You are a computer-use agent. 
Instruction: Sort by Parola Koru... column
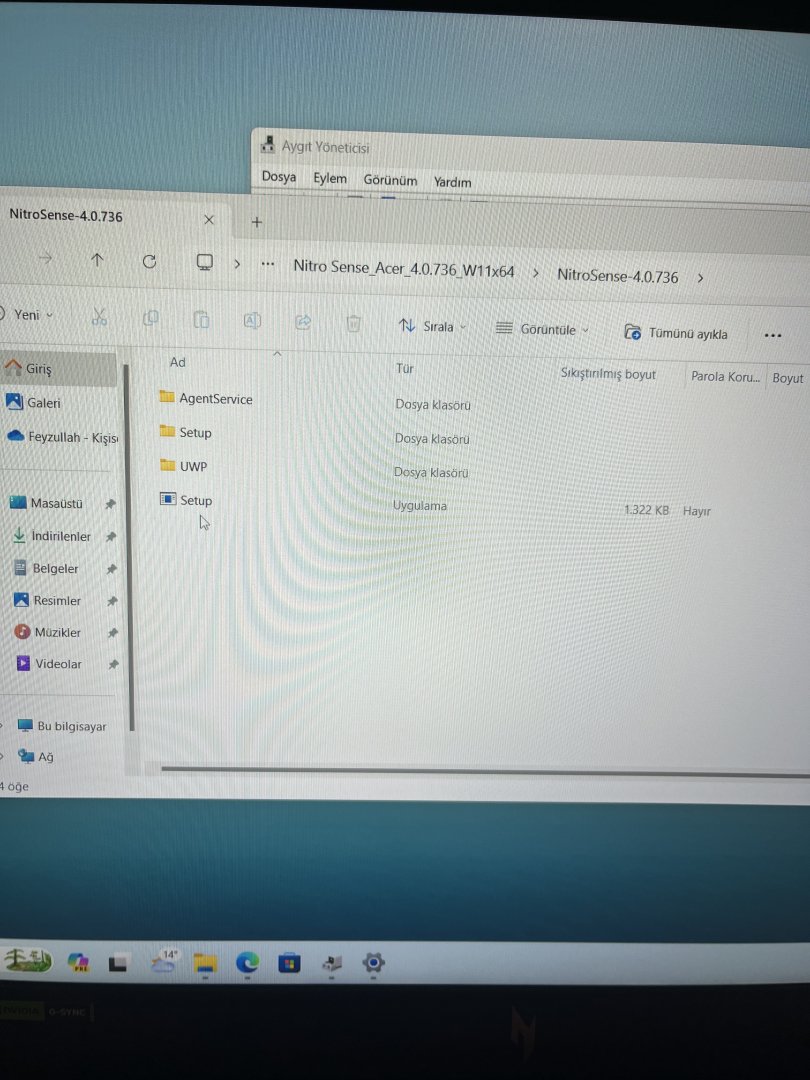[x=725, y=377]
